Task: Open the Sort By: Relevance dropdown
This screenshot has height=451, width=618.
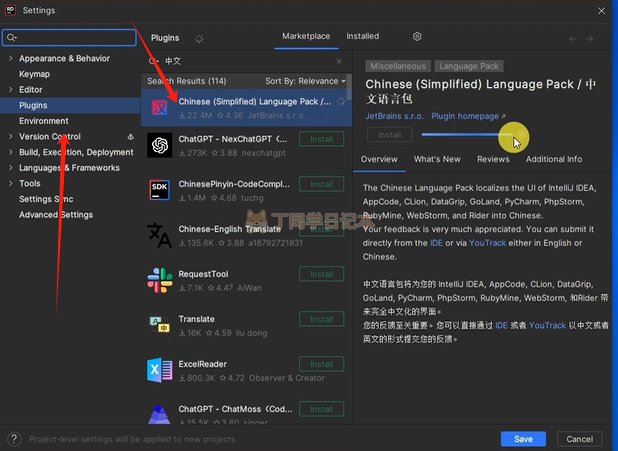Action: 305,81
